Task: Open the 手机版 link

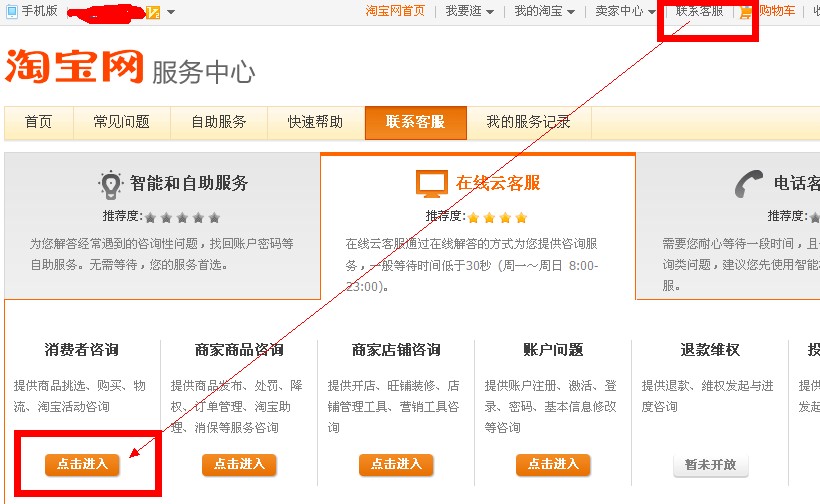Action: tap(39, 11)
